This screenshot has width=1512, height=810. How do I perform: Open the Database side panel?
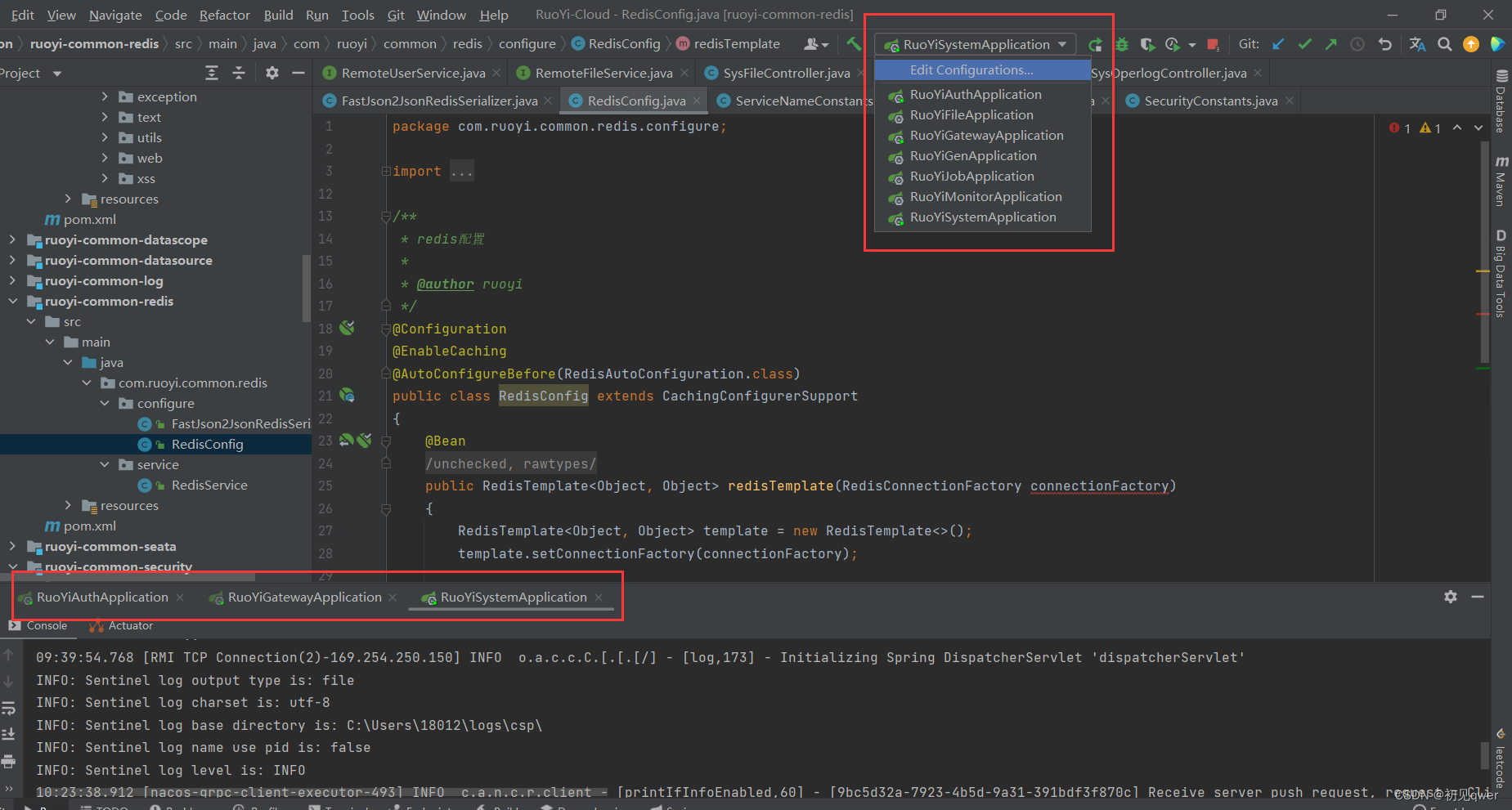coord(1501,102)
